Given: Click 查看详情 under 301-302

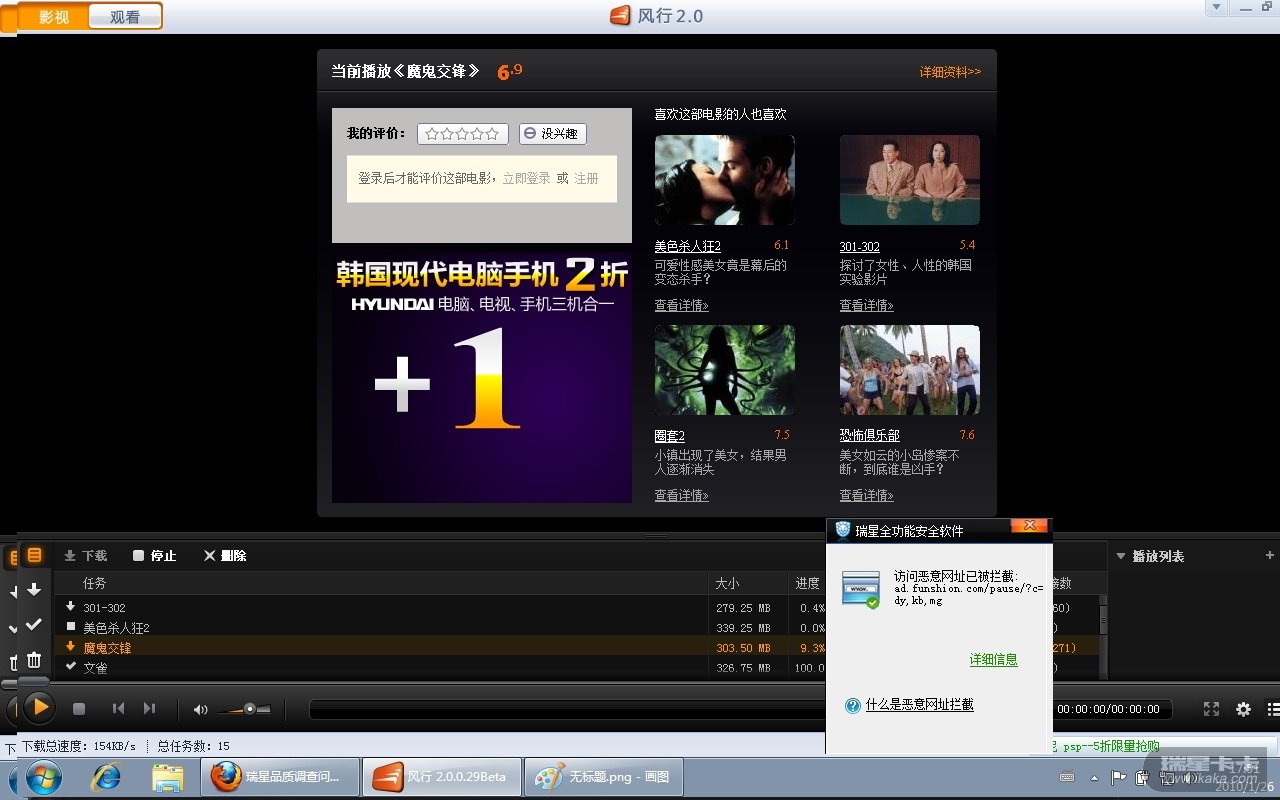Looking at the screenshot, I should point(867,305).
